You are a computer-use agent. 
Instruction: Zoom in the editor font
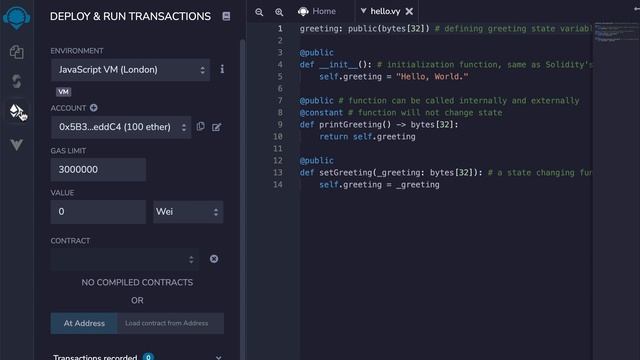pos(279,12)
